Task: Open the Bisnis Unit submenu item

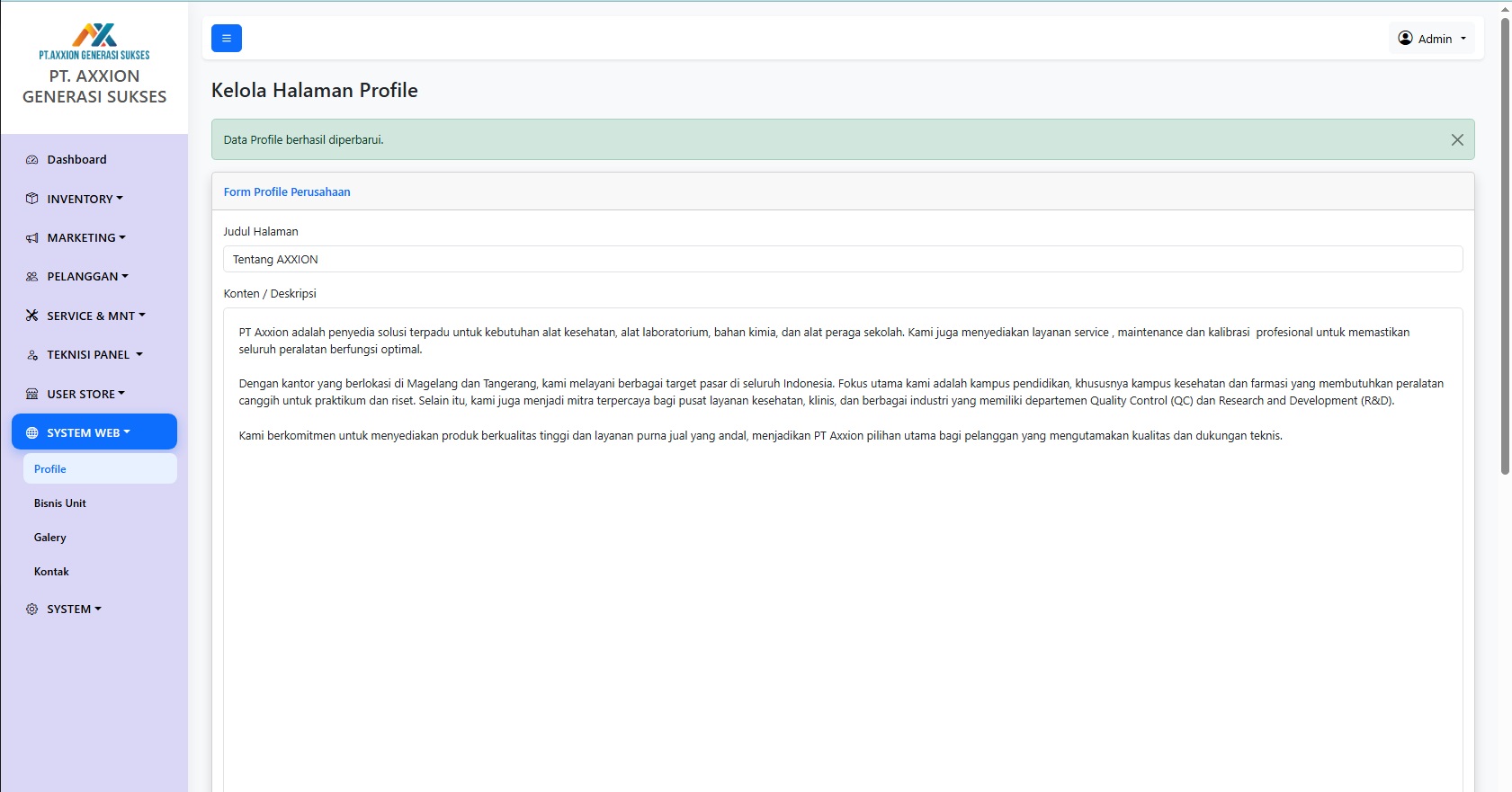Action: point(100,503)
